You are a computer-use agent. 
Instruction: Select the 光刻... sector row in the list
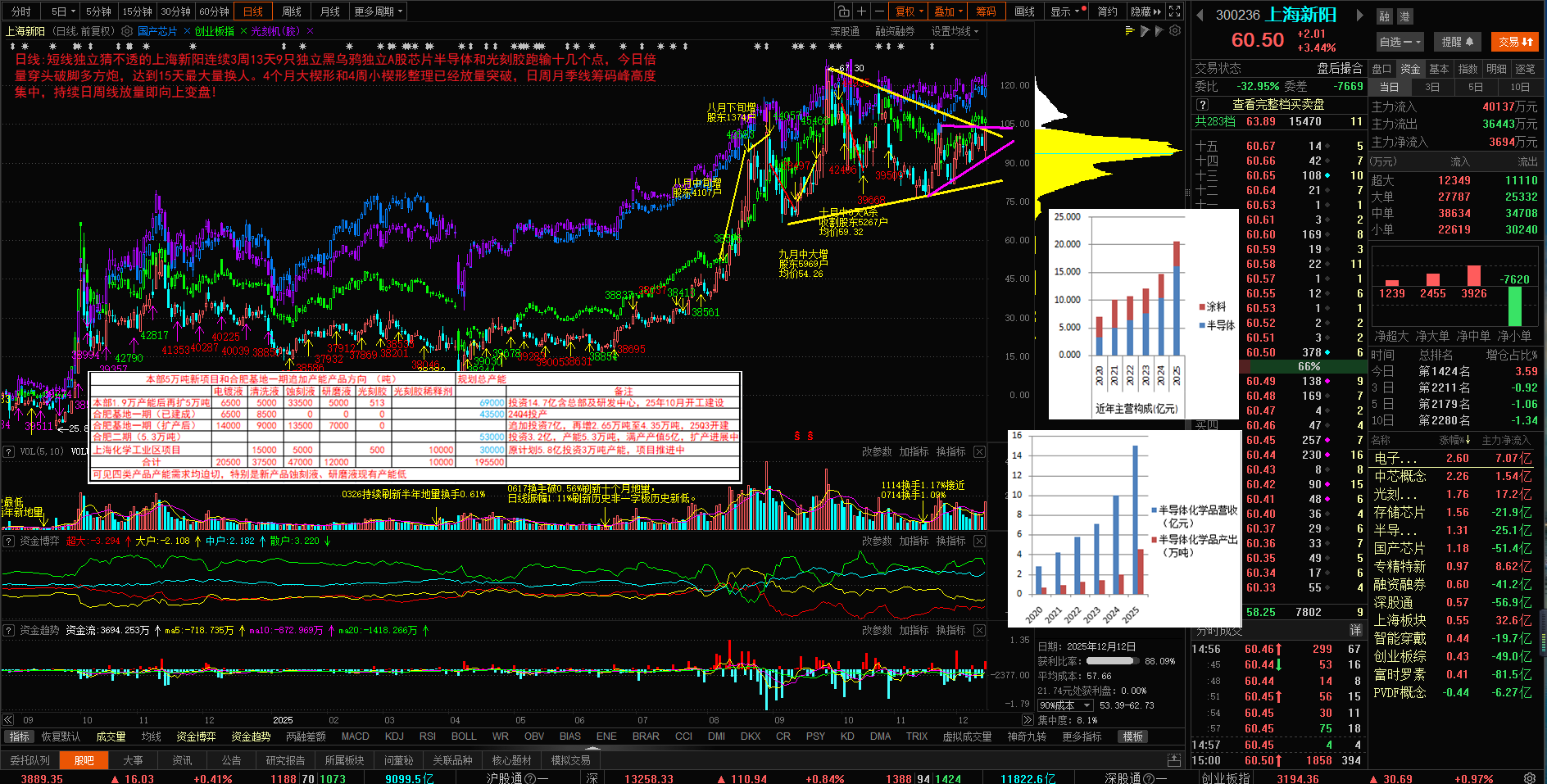(x=1453, y=494)
